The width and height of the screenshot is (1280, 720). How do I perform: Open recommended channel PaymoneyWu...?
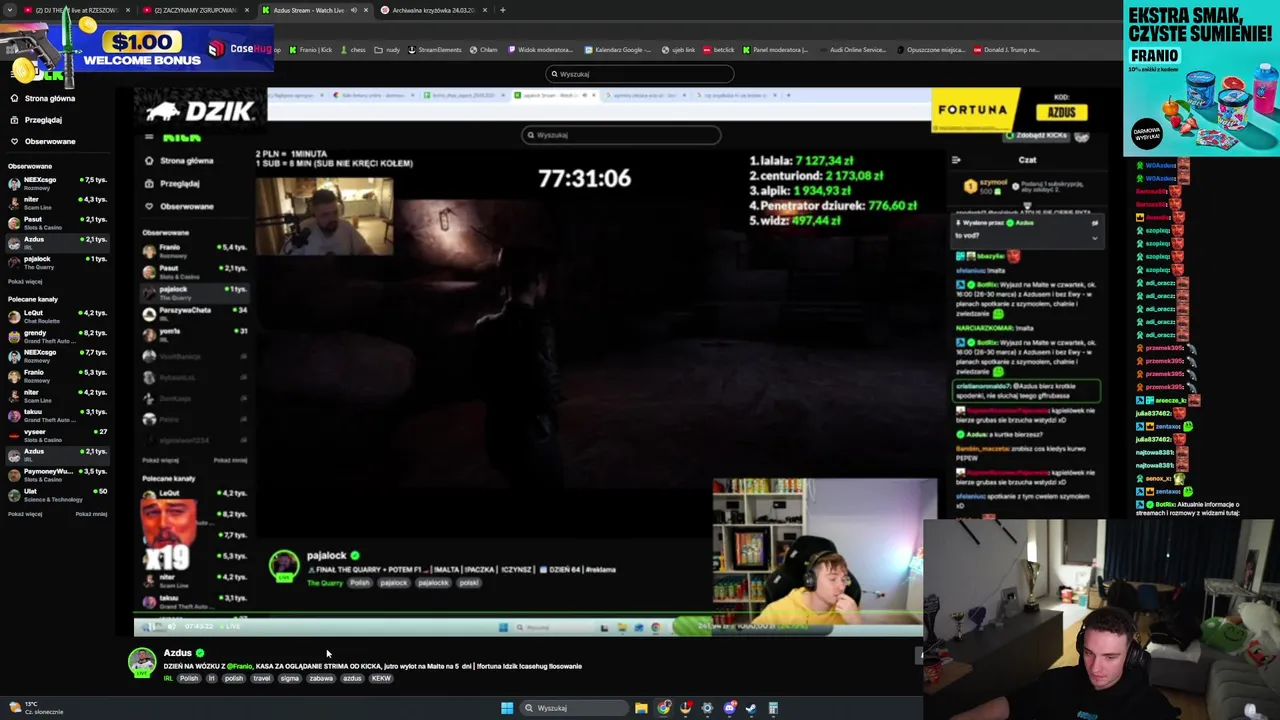coord(57,474)
